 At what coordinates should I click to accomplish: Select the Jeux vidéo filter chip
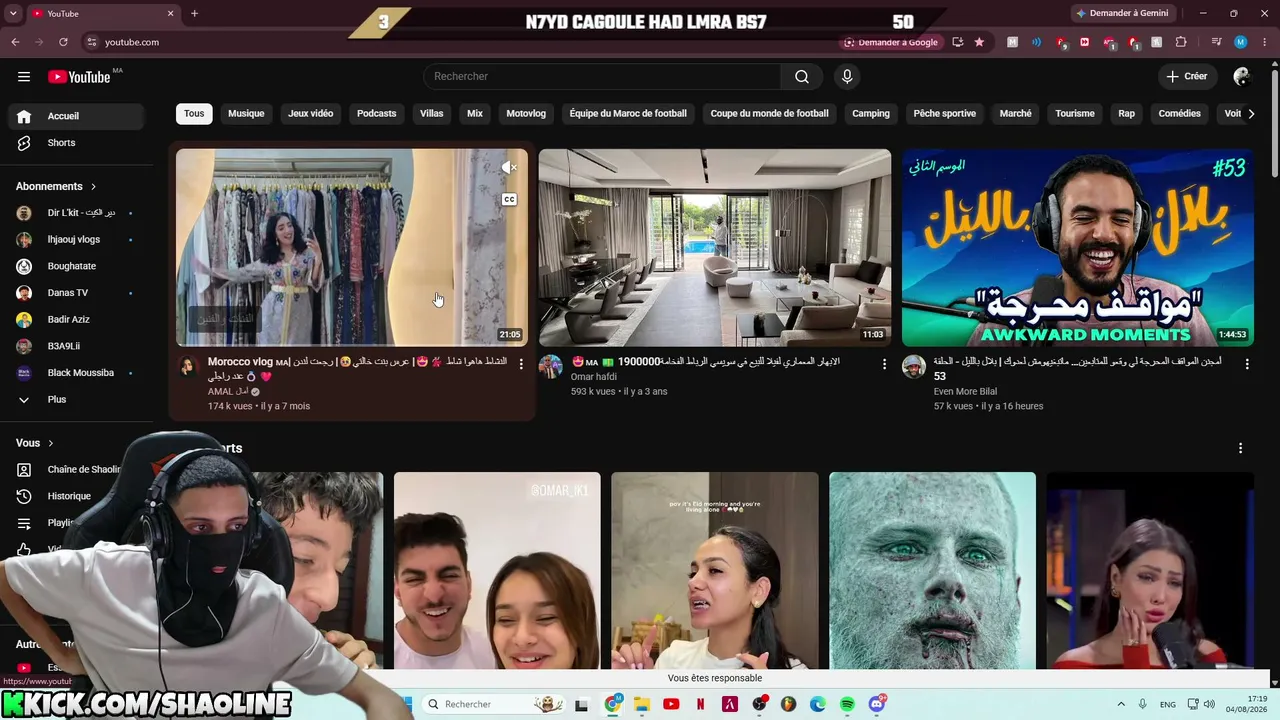pos(311,114)
